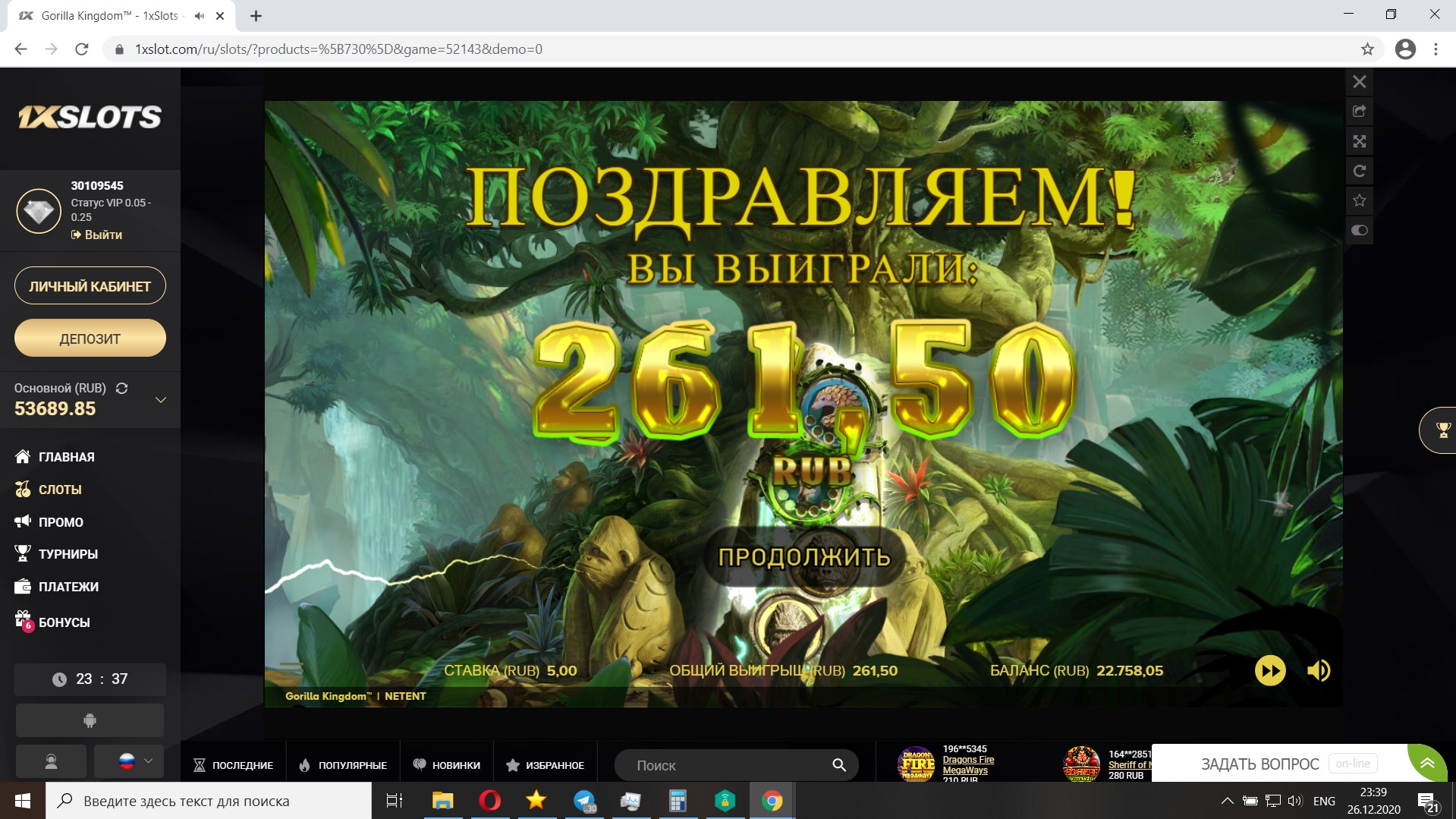Add game to favorites with star icon
This screenshot has height=819, width=1456.
point(1359,200)
